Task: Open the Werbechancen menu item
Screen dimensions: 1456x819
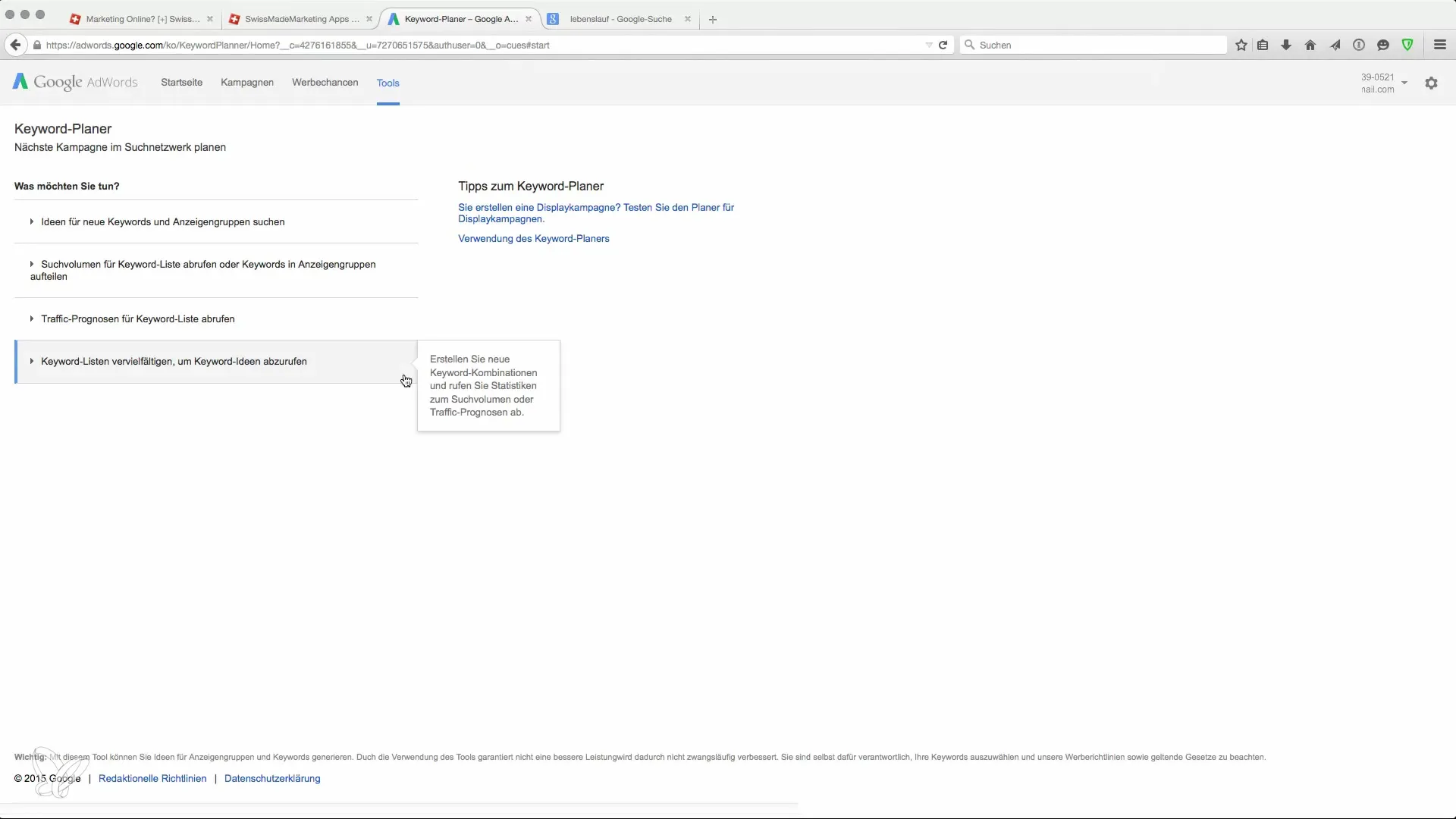Action: [x=325, y=82]
